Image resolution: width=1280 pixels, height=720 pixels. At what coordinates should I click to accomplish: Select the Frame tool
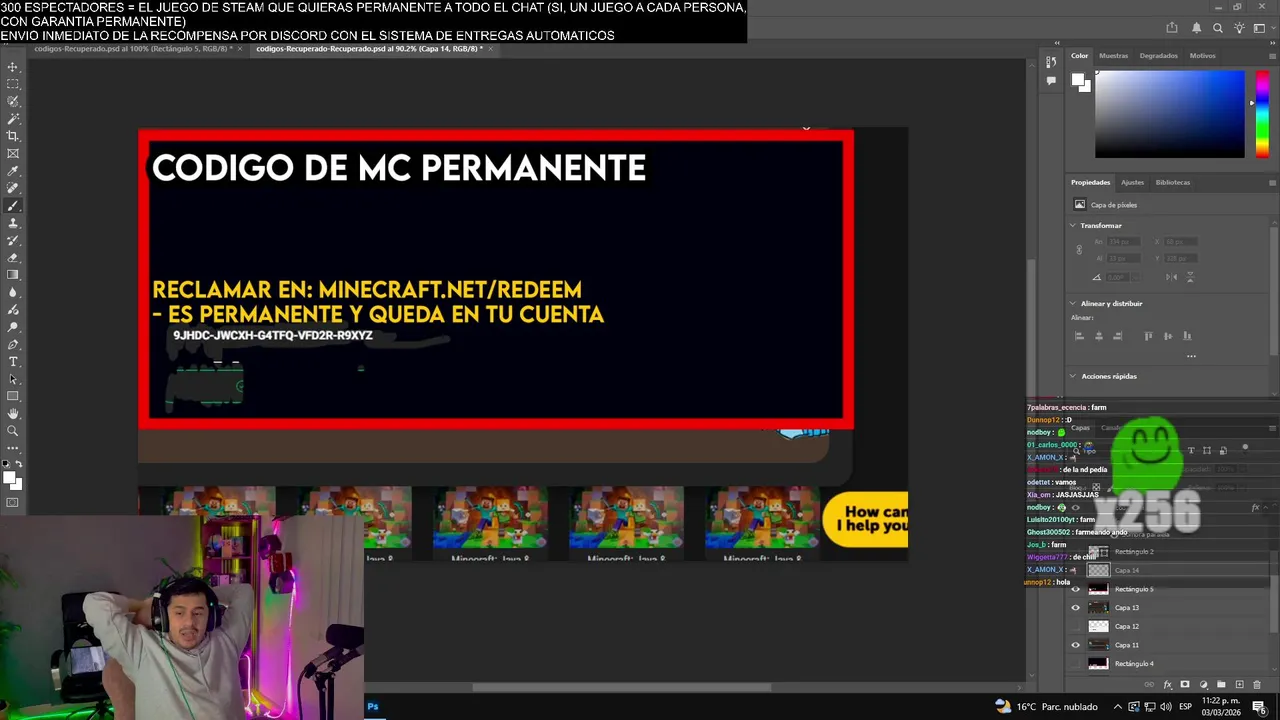coord(13,153)
